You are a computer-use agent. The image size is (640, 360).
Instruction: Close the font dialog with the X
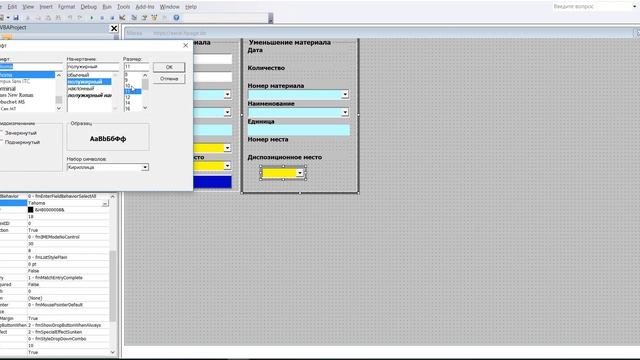pyautogui.click(x=186, y=45)
